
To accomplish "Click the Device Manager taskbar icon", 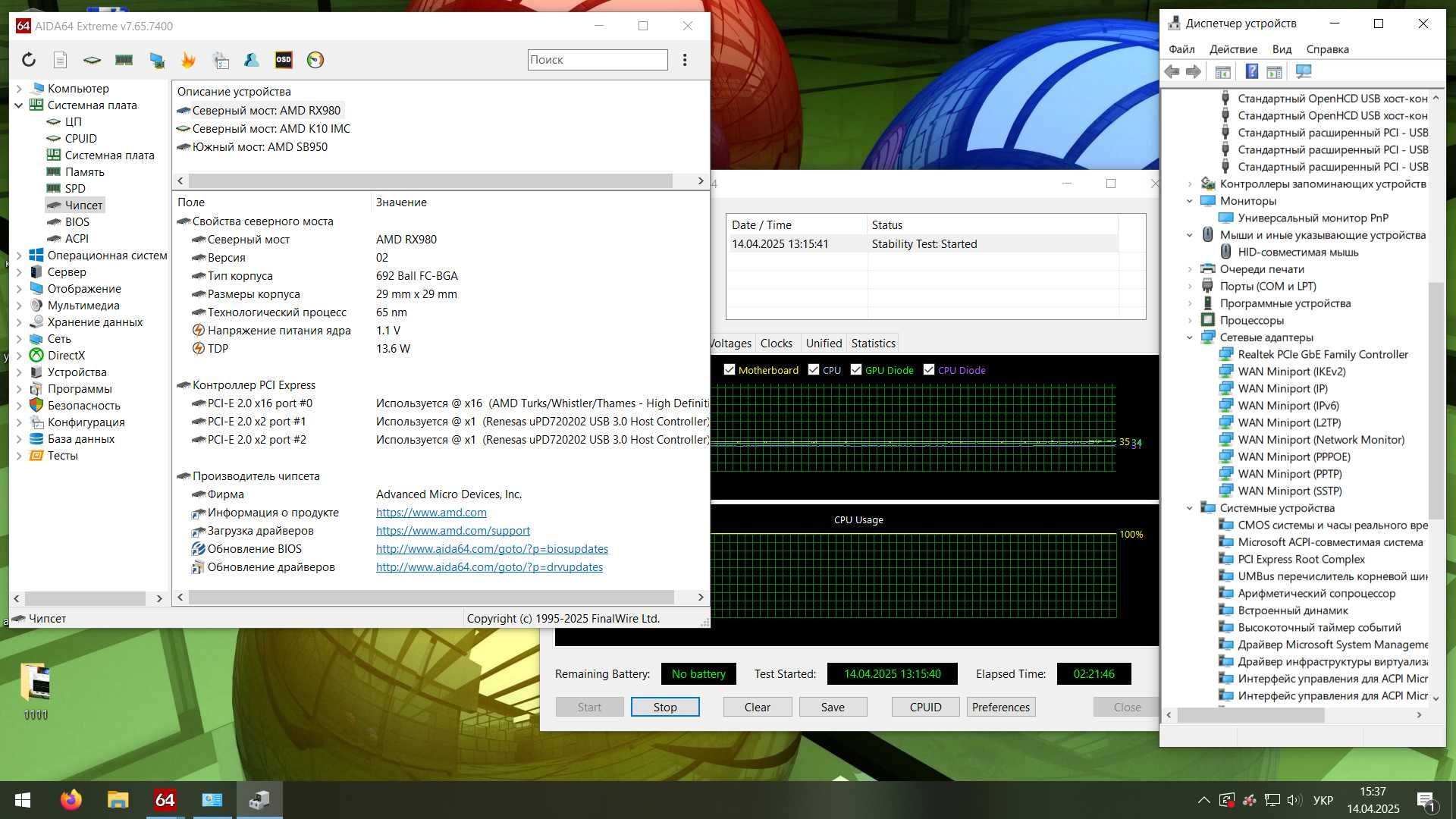I will coord(259,799).
